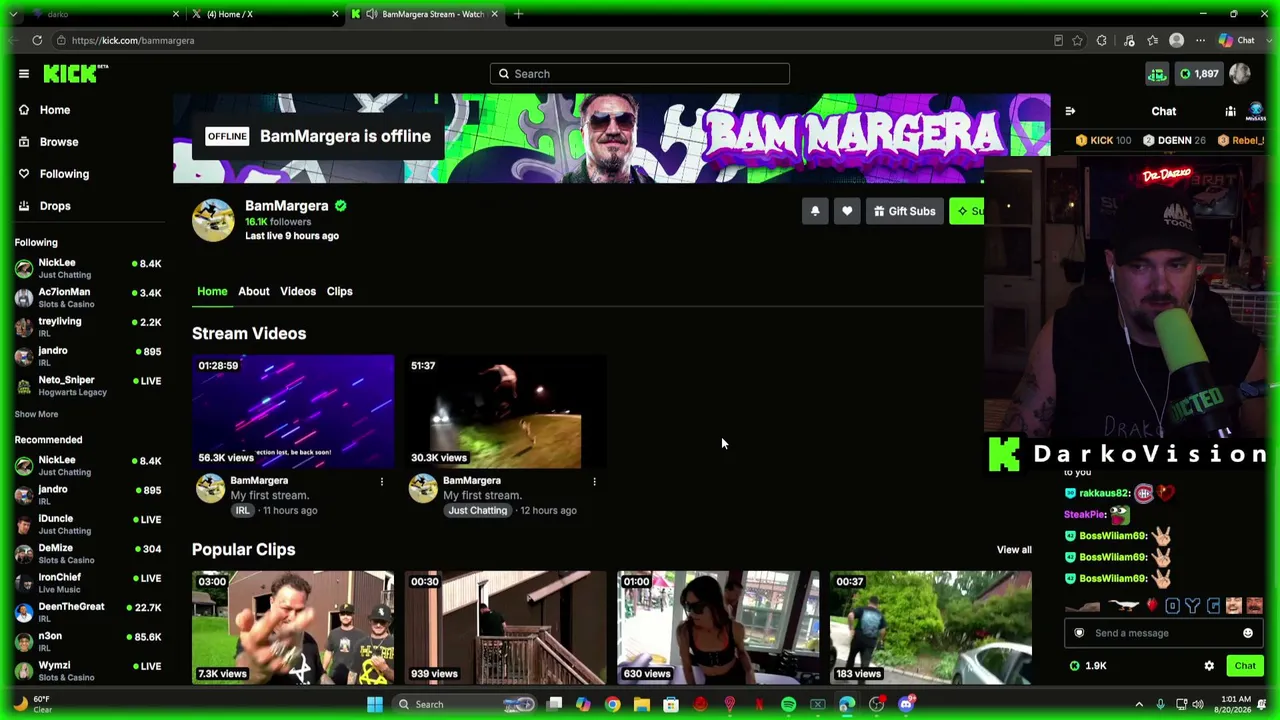
Task: Open the 630 views clip
Action: (718, 627)
